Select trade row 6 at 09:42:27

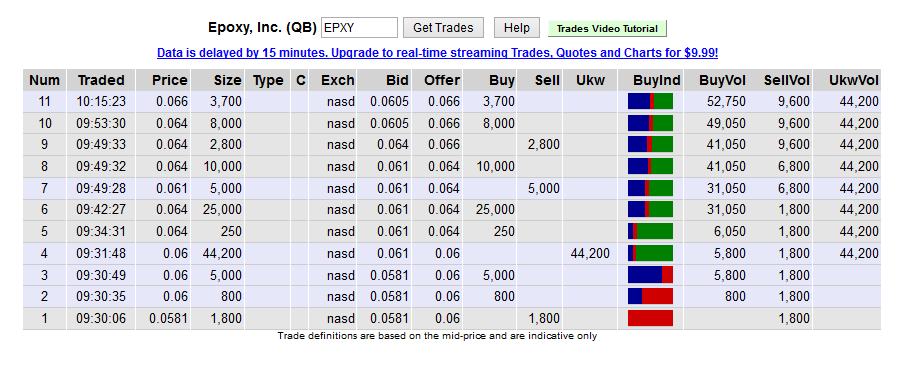click(x=452, y=210)
